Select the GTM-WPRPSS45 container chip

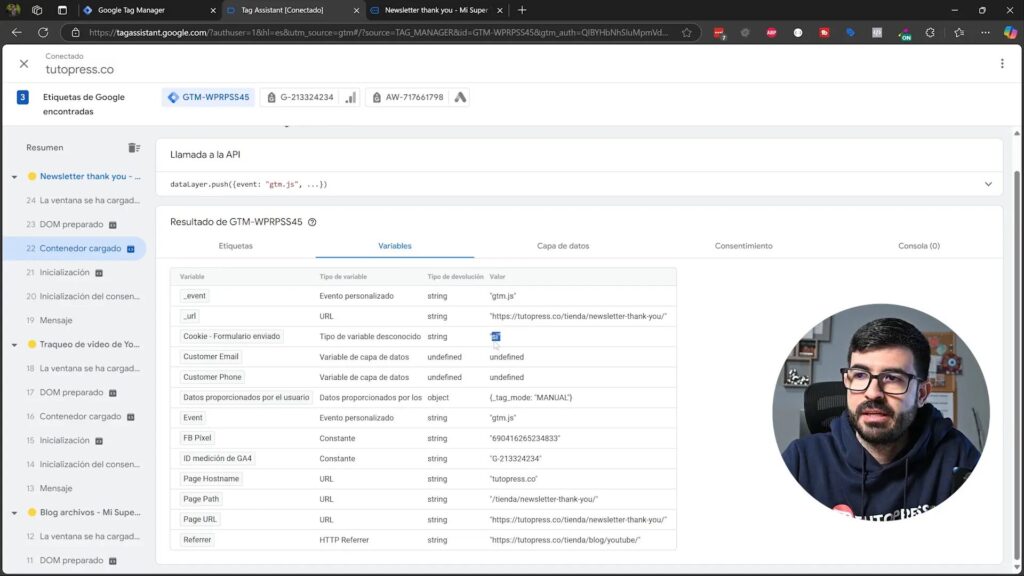point(209,97)
